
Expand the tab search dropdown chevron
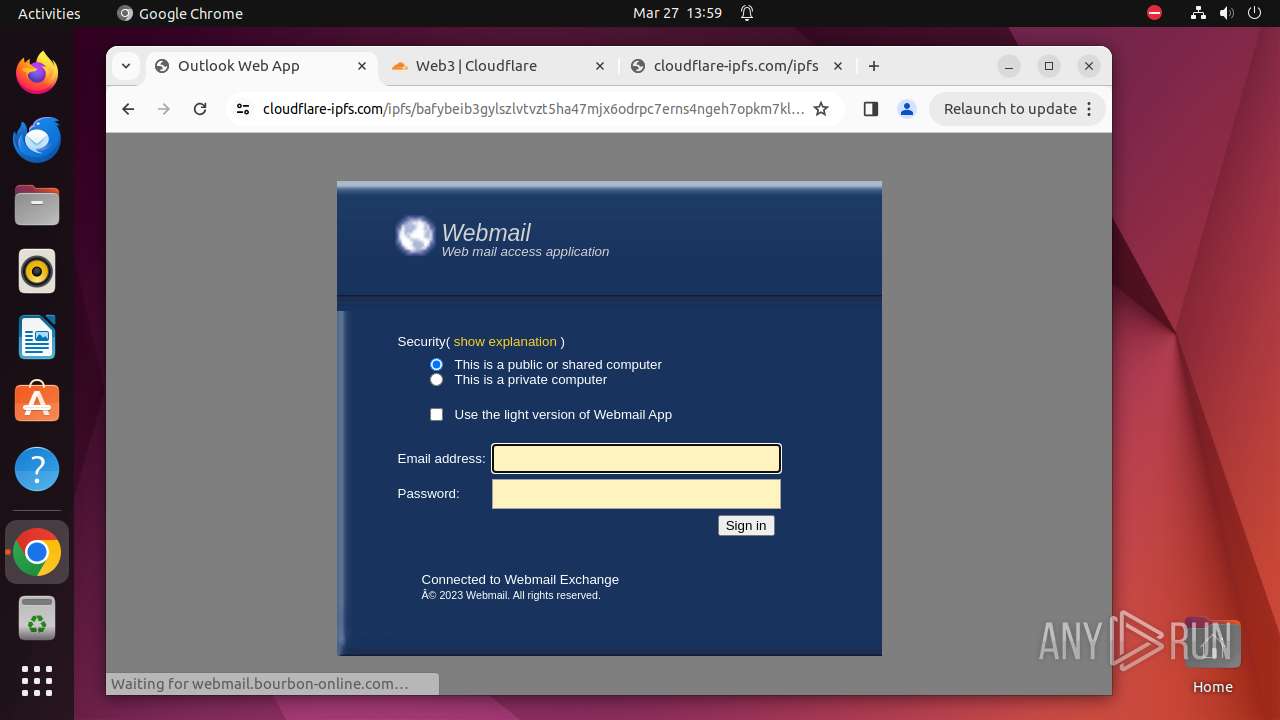coord(125,66)
